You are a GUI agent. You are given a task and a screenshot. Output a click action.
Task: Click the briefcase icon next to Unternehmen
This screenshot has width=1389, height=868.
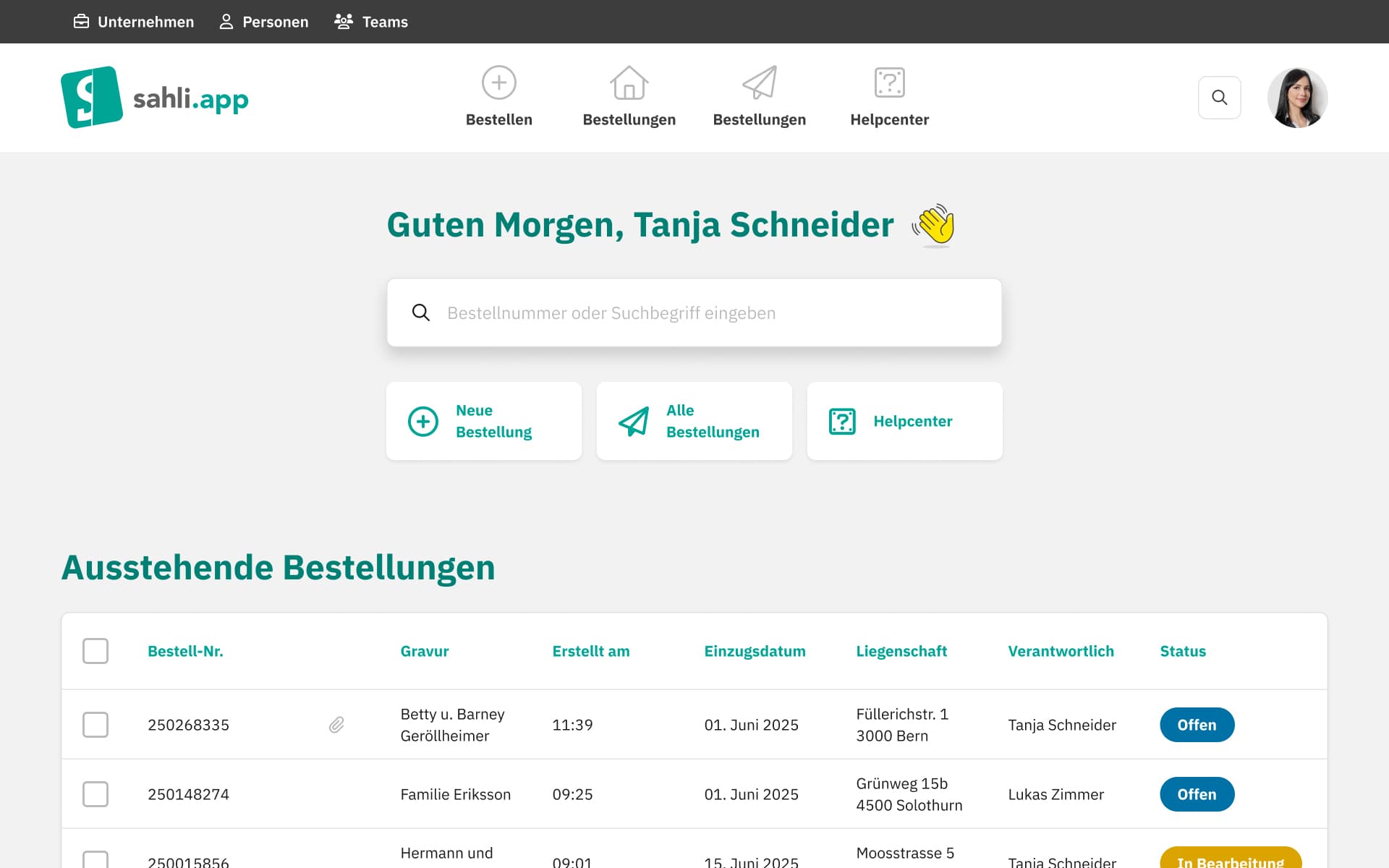click(82, 22)
